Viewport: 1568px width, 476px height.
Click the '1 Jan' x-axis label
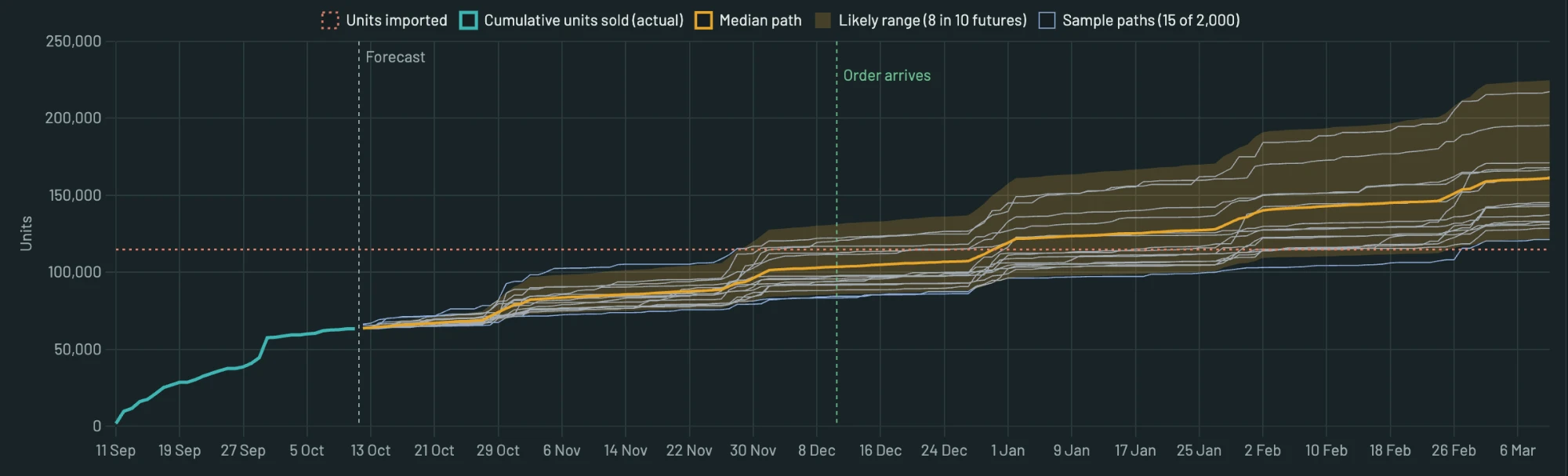1007,451
